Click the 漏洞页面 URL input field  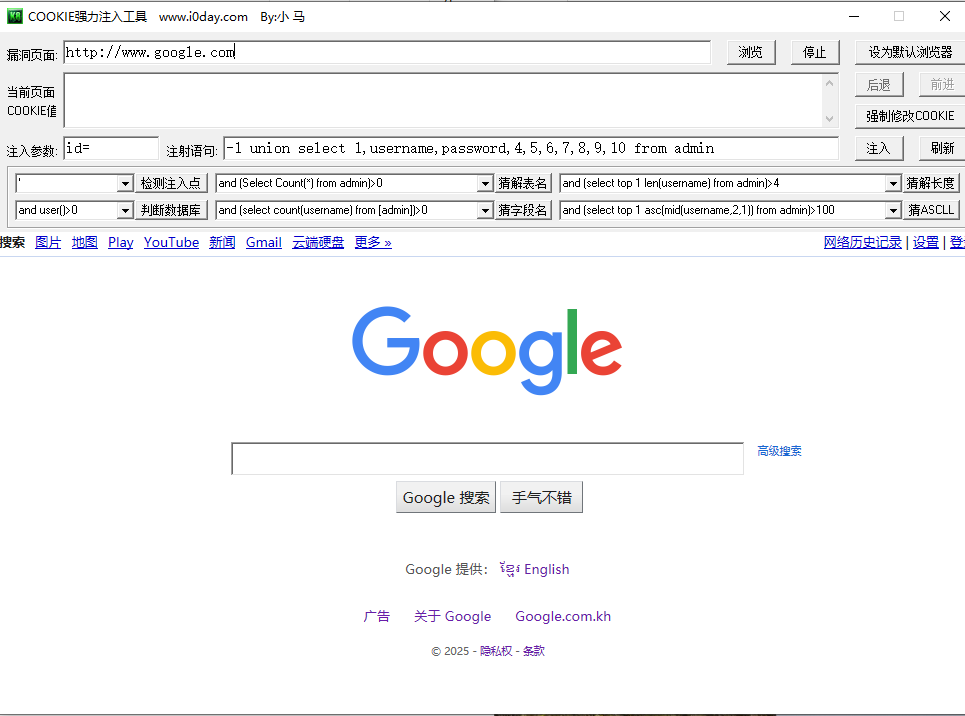pyautogui.click(x=387, y=52)
